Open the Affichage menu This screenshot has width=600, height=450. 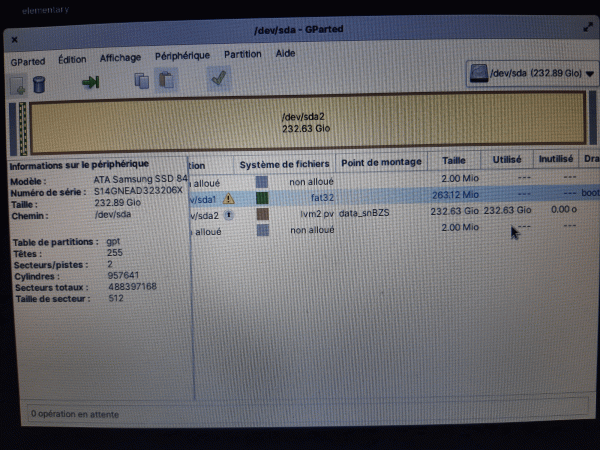click(x=120, y=58)
